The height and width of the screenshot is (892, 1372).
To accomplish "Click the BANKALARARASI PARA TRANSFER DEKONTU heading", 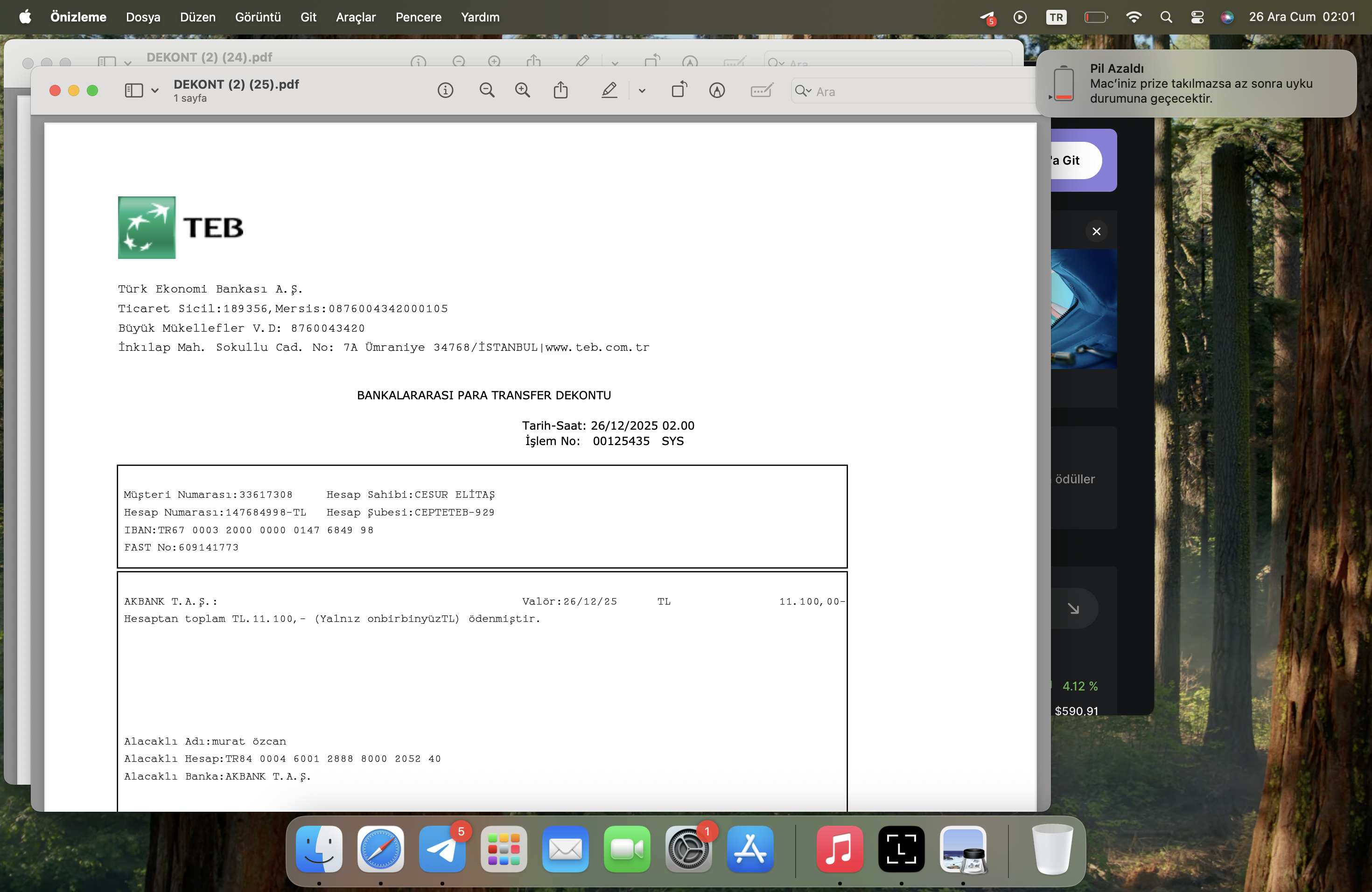I will pyautogui.click(x=483, y=395).
